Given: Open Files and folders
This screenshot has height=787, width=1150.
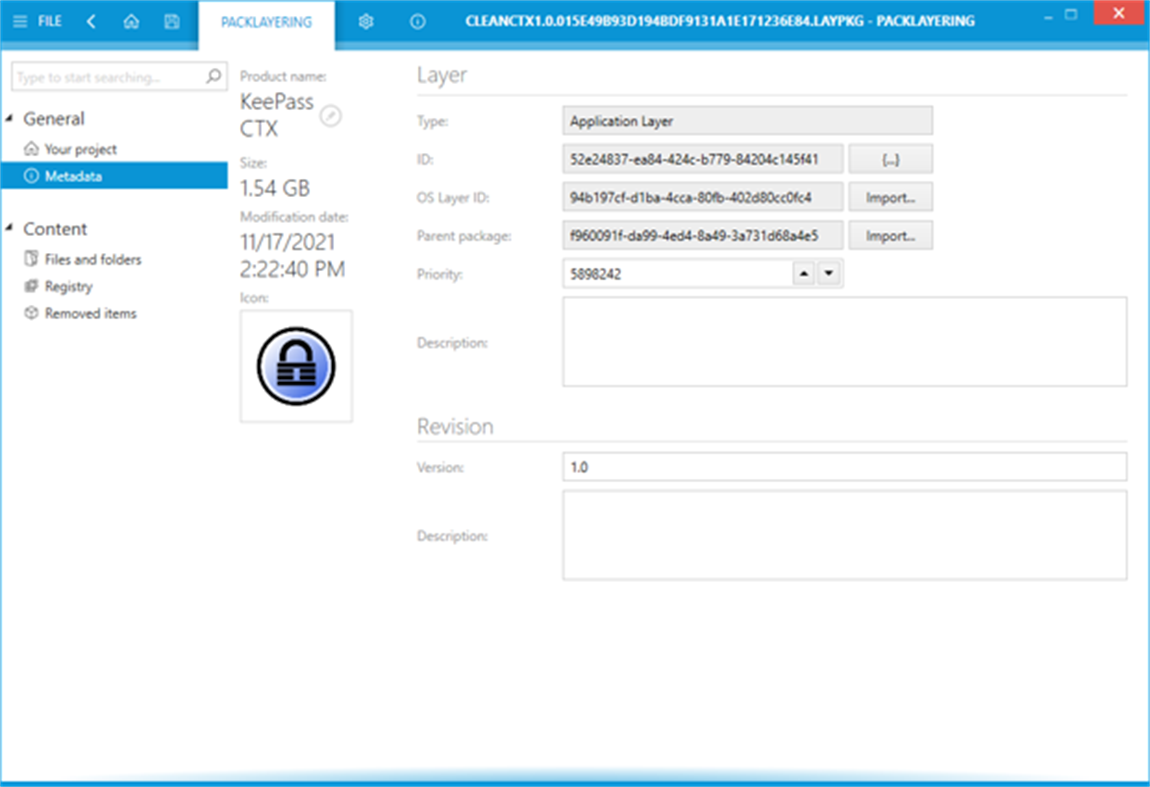Looking at the screenshot, I should (x=93, y=259).
